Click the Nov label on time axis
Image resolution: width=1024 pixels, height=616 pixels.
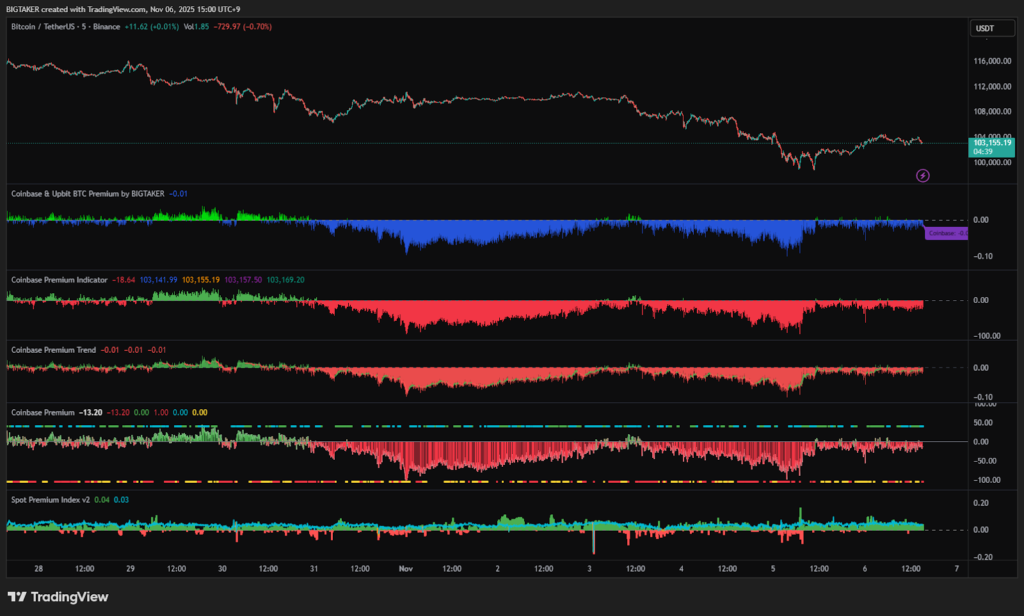[x=406, y=569]
